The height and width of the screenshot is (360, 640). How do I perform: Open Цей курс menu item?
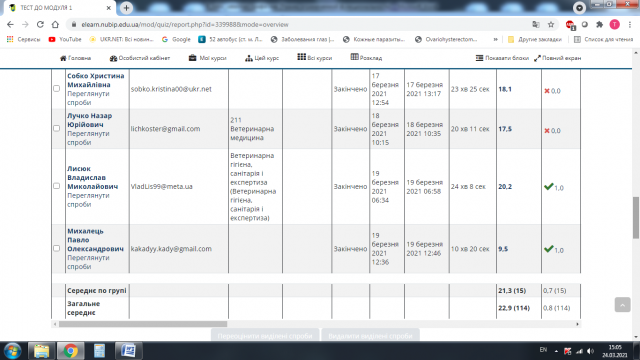coord(262,58)
